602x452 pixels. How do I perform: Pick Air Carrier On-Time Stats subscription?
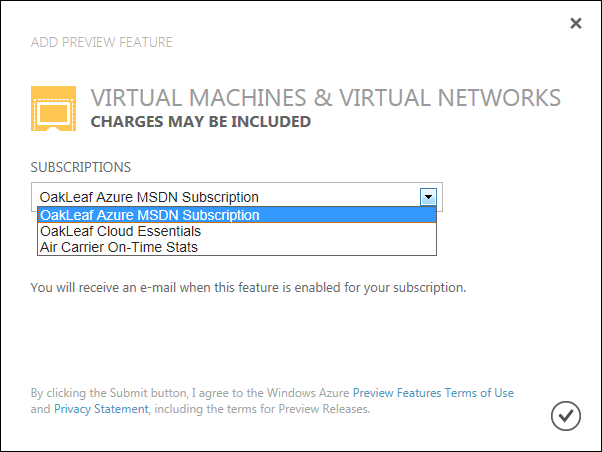(x=119, y=247)
